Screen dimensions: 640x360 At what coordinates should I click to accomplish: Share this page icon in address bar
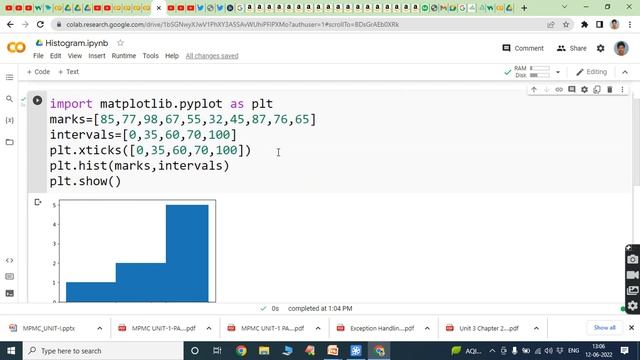click(x=551, y=24)
